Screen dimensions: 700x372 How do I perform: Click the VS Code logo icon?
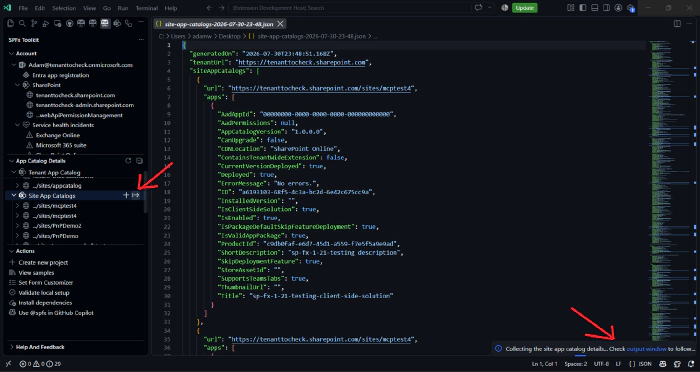coord(8,8)
